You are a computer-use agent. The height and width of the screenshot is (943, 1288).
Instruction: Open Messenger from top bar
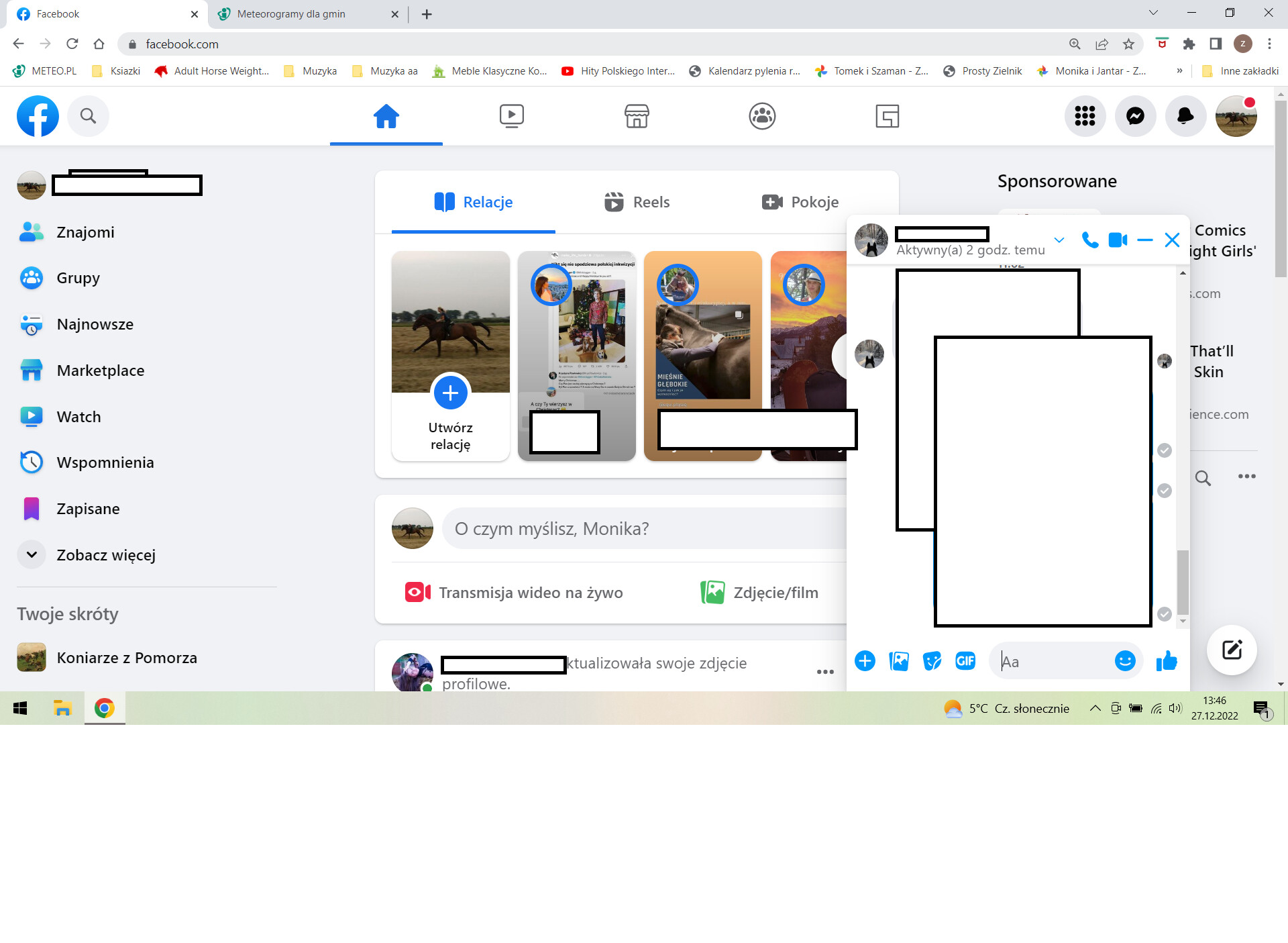point(1135,116)
